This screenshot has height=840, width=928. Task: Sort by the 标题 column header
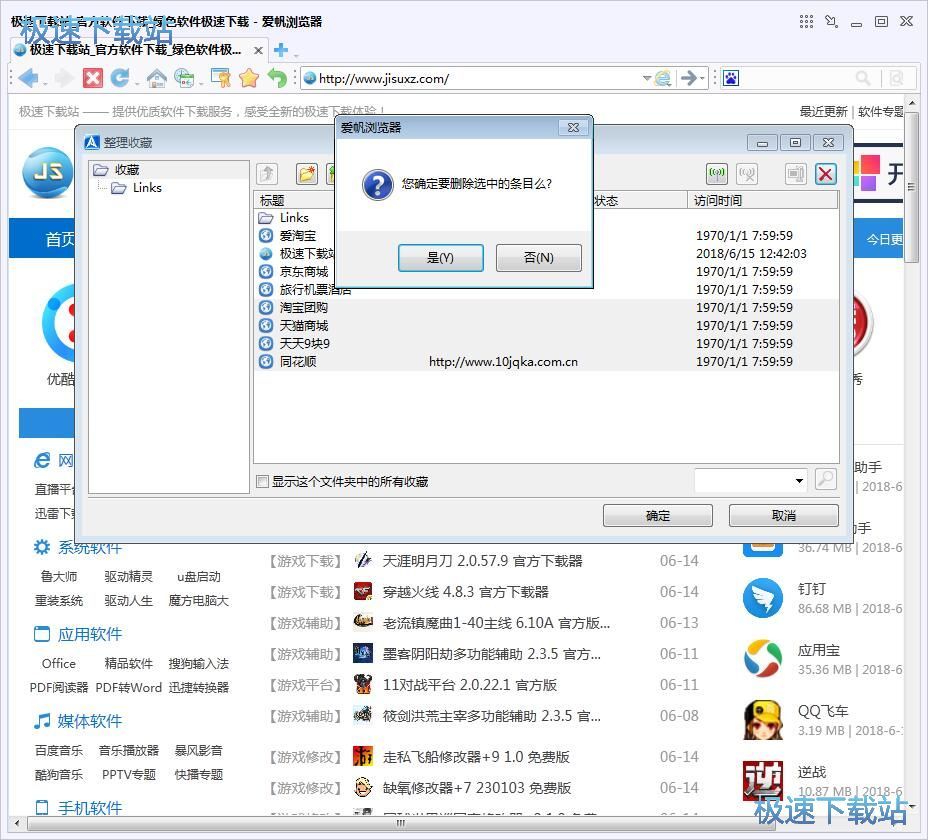pos(272,200)
